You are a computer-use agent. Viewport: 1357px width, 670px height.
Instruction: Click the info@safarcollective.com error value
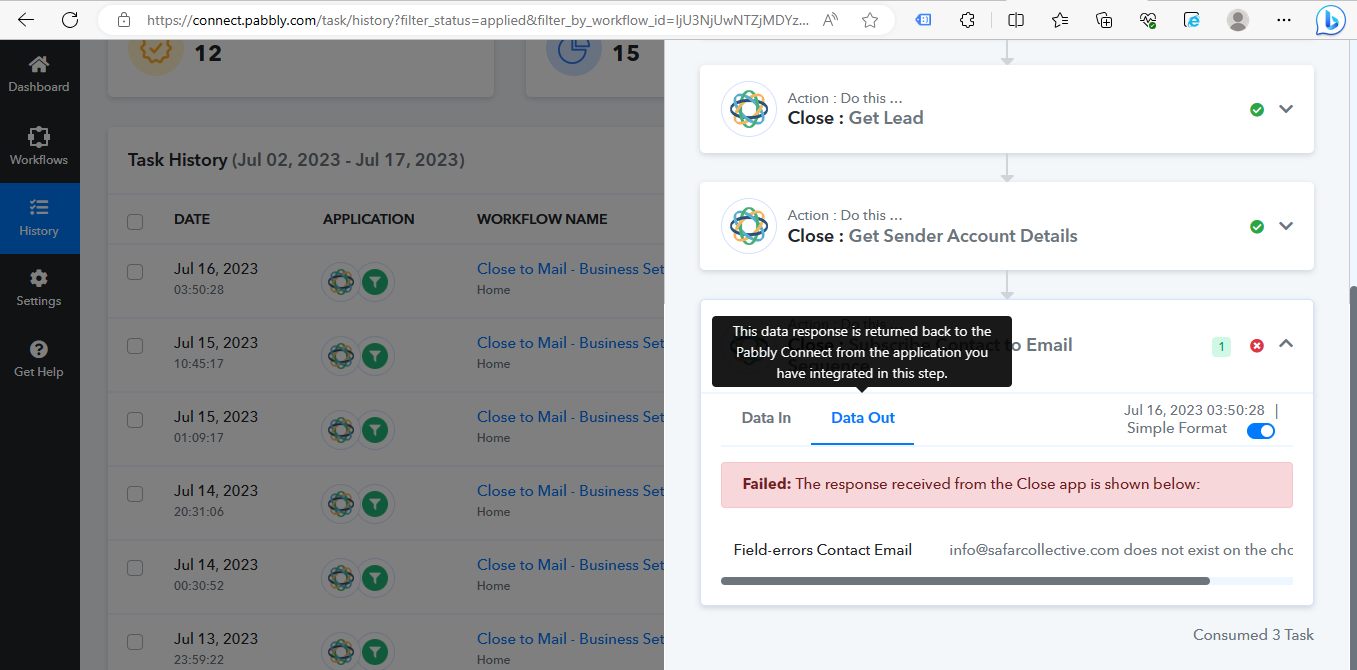1121,549
